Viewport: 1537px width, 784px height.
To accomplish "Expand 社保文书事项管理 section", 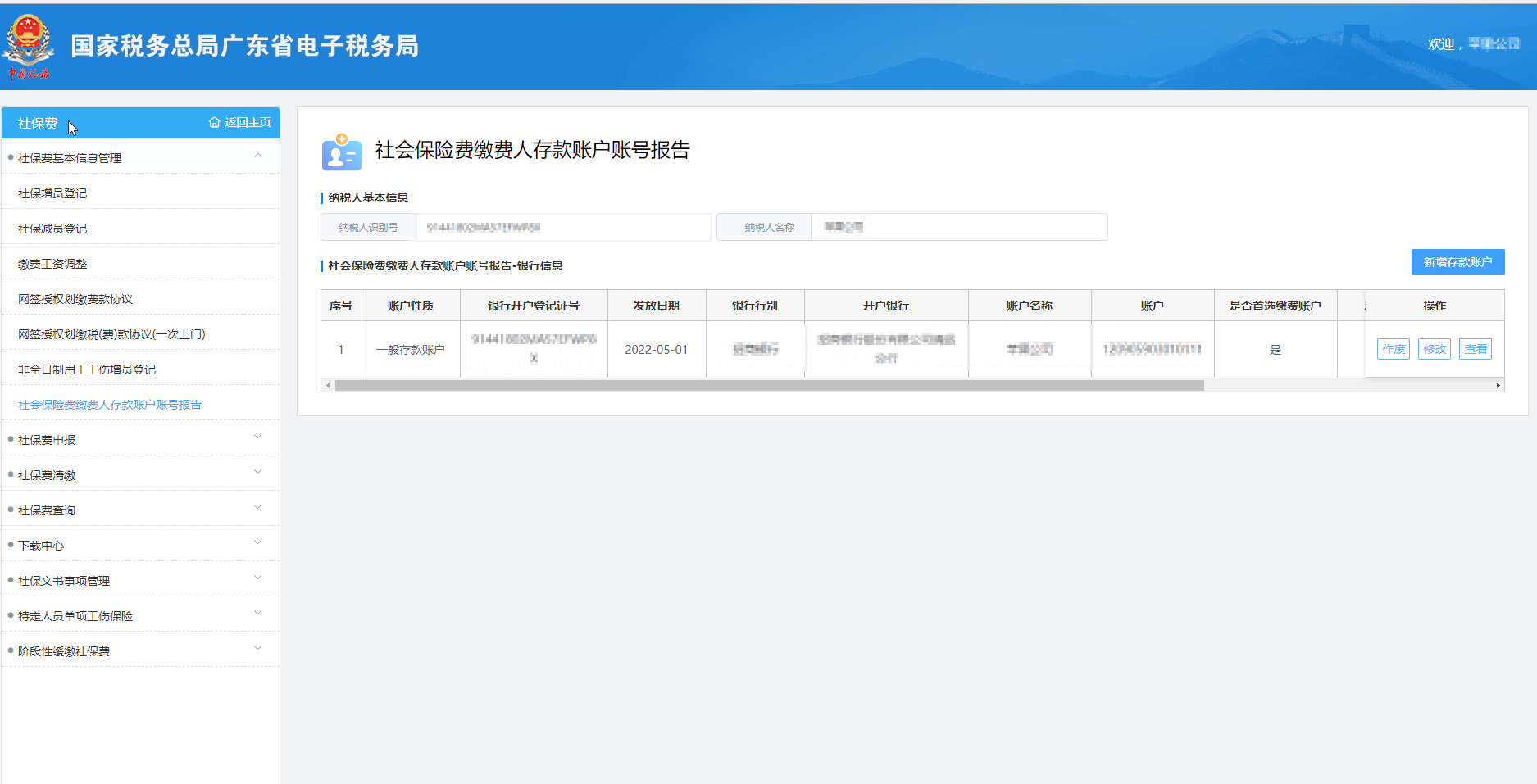I will [258, 579].
